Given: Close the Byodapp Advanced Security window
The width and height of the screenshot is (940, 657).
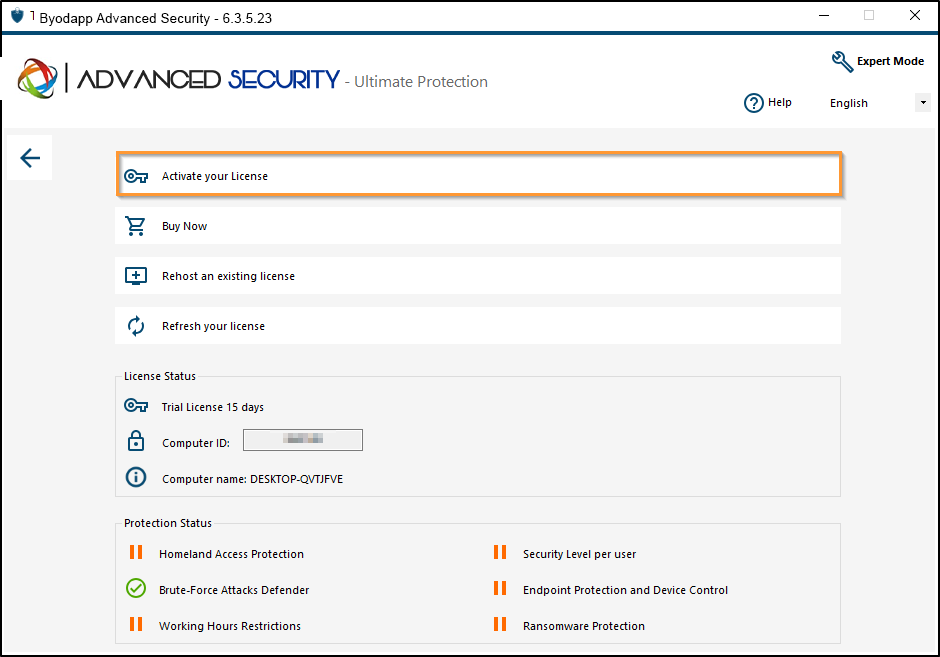Looking at the screenshot, I should [x=915, y=16].
